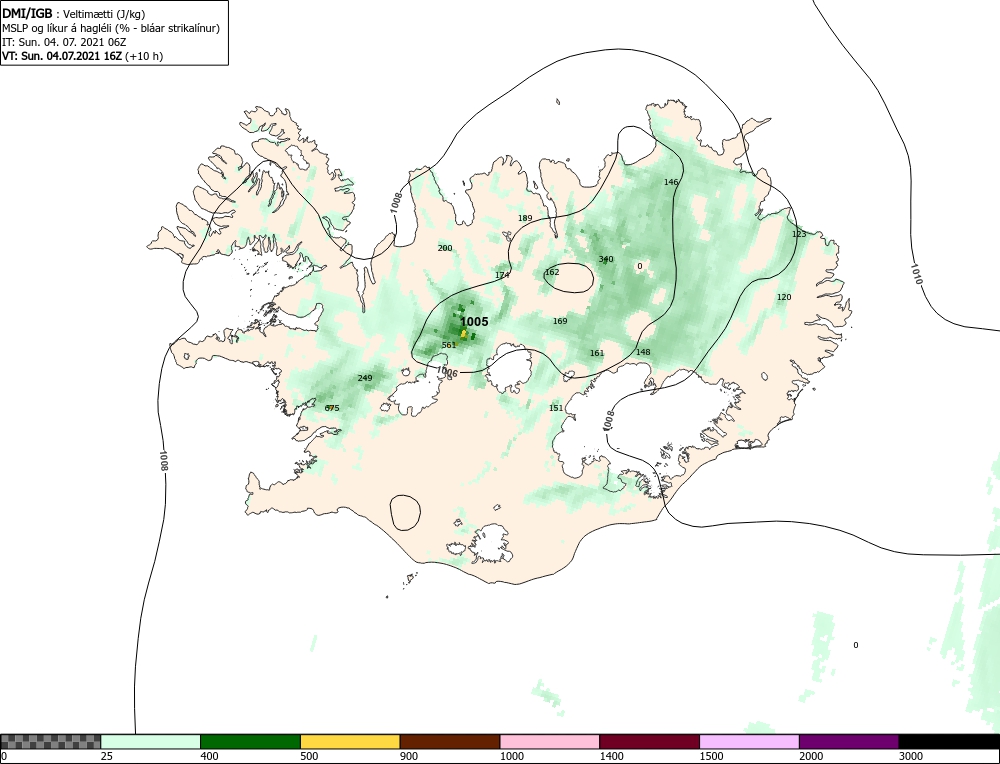Click the 189 value on the map

(x=525, y=218)
